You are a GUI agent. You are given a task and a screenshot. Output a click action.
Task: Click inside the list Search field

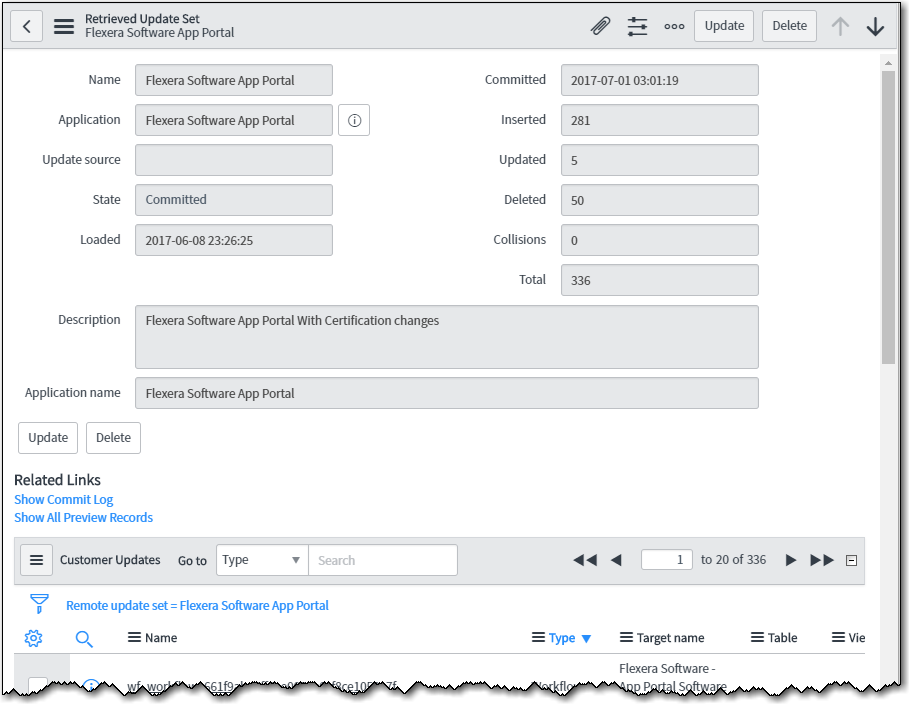[383, 560]
